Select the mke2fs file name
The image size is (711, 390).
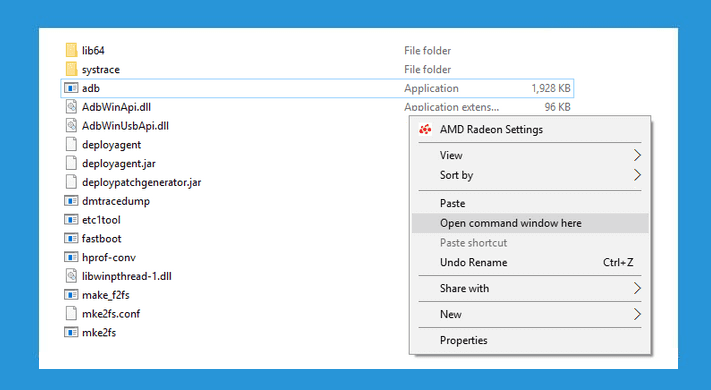click(x=99, y=333)
